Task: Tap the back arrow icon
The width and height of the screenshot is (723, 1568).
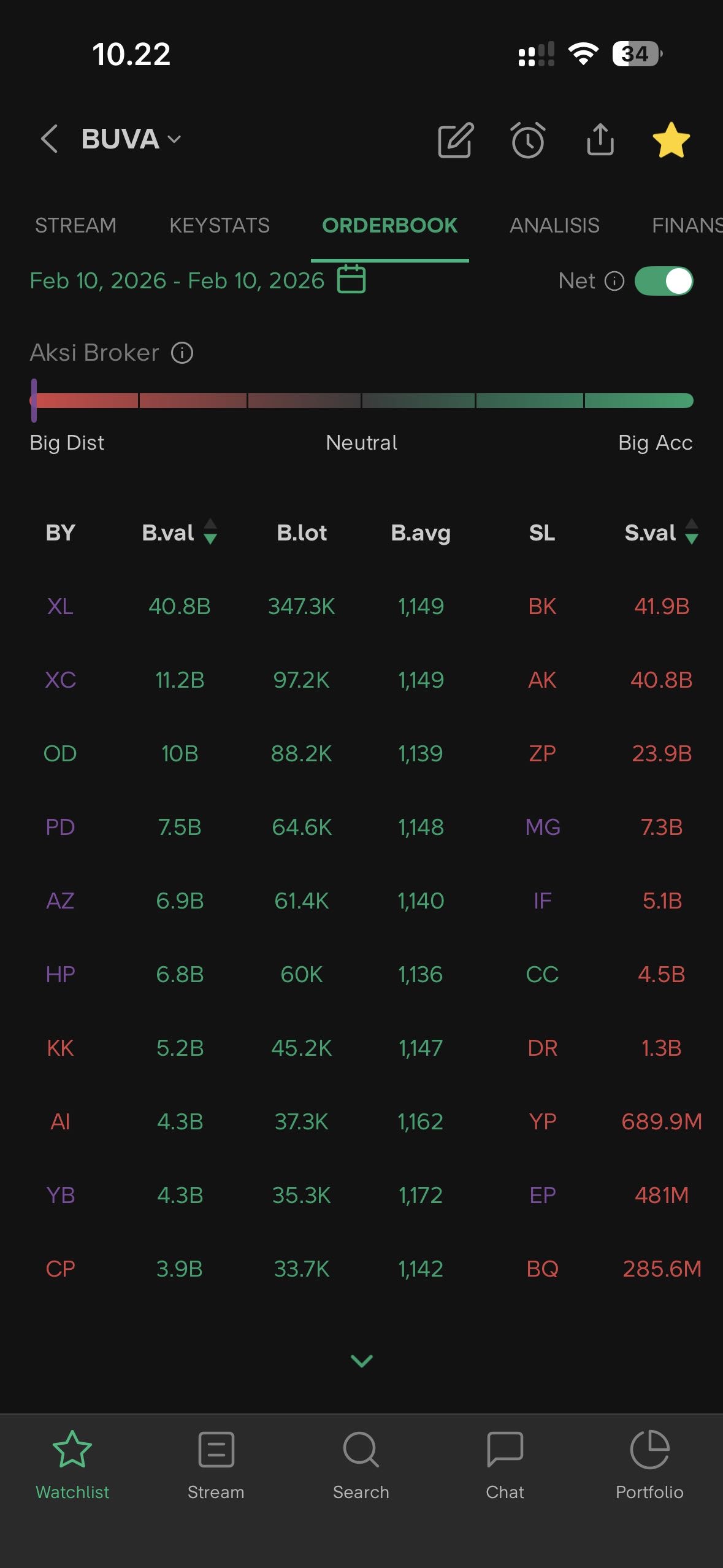Action: coord(50,139)
